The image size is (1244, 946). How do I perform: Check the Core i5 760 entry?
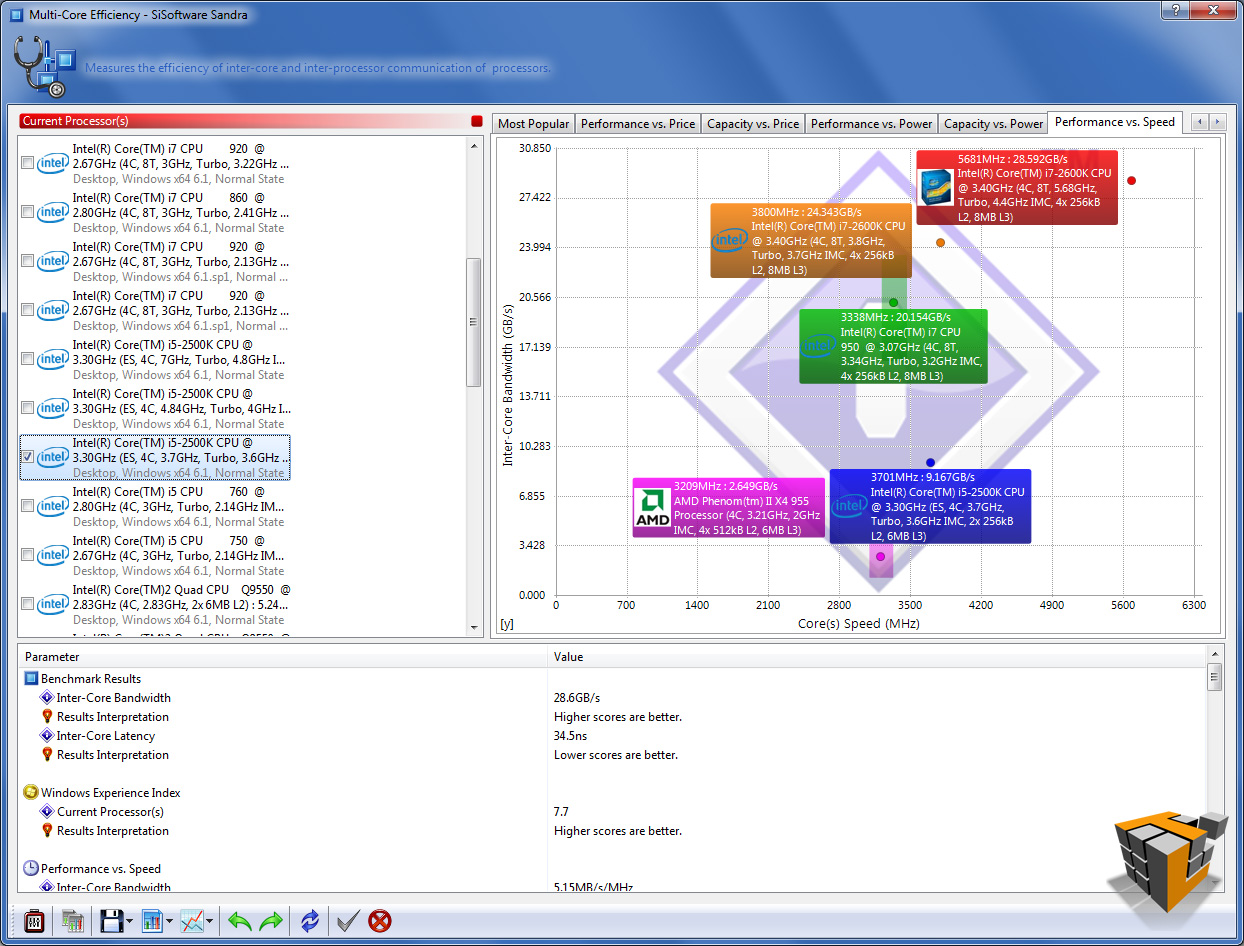pyautogui.click(x=27, y=506)
